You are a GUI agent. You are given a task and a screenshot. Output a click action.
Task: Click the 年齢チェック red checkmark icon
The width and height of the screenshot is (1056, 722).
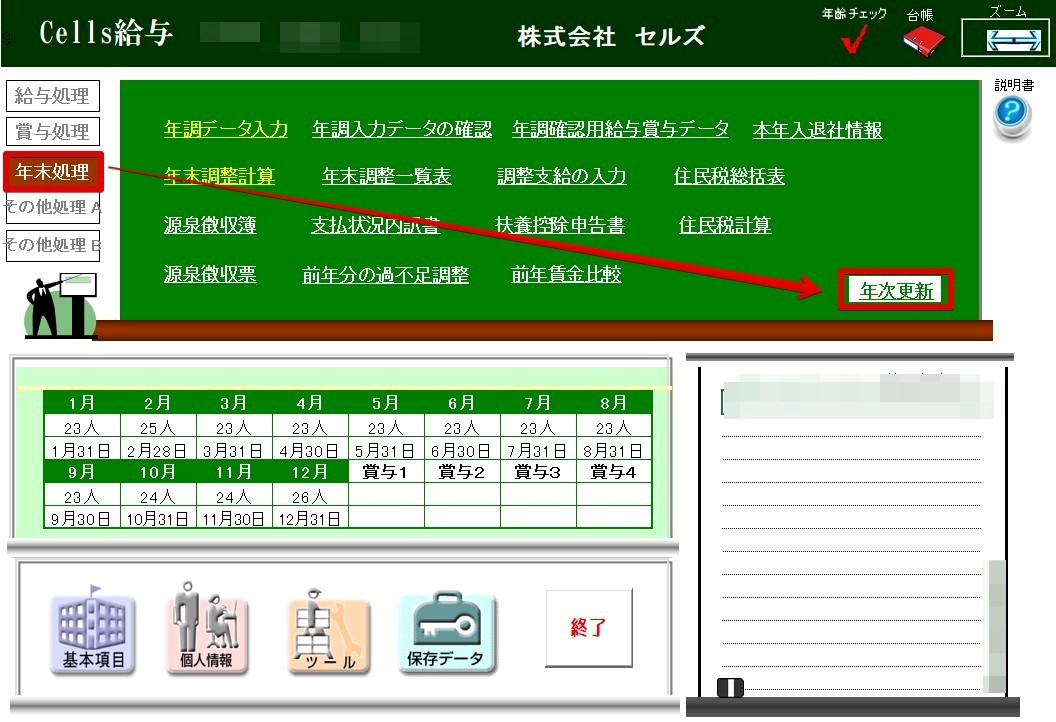point(853,39)
